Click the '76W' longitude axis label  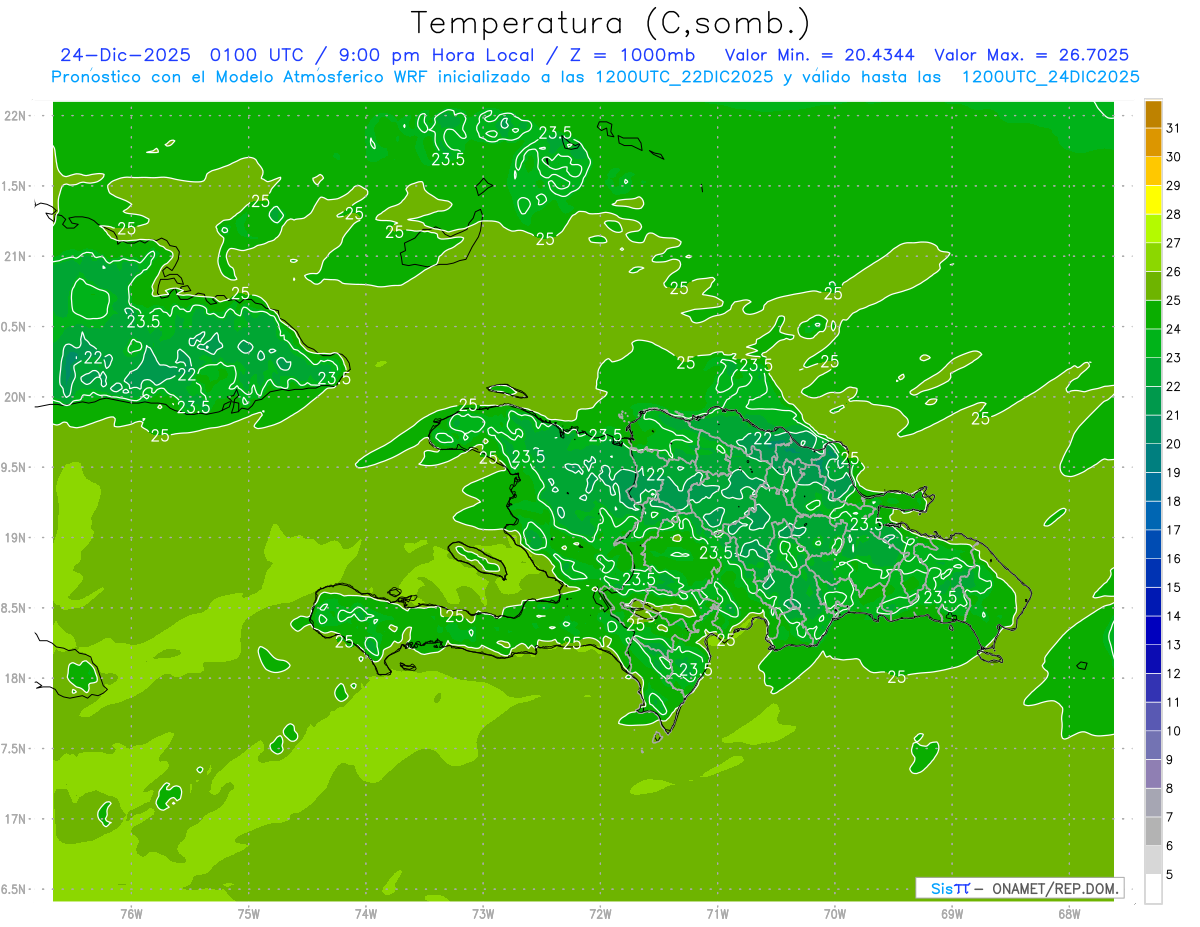point(131,913)
